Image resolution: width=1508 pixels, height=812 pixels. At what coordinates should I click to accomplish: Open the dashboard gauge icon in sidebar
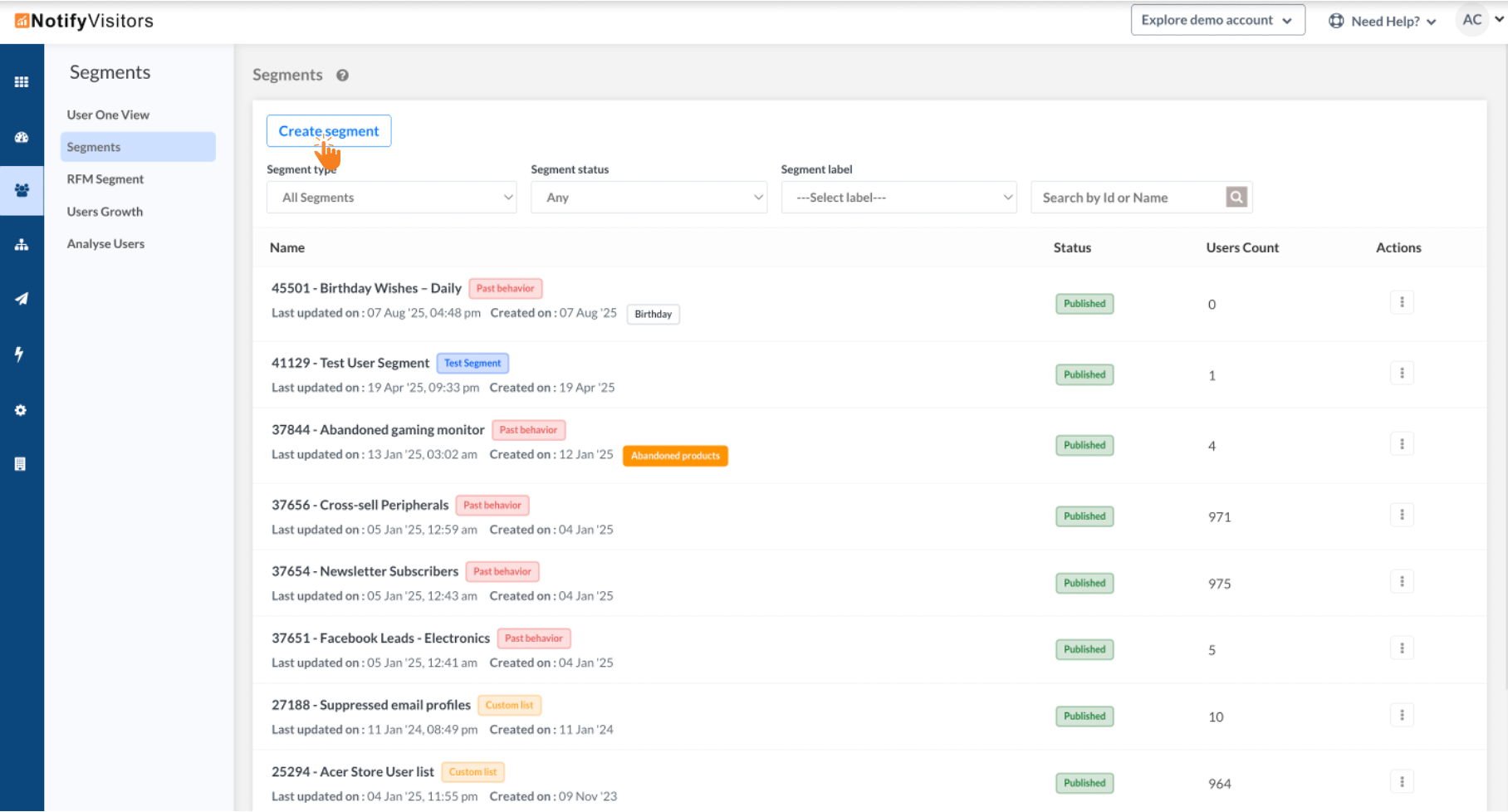(22, 138)
